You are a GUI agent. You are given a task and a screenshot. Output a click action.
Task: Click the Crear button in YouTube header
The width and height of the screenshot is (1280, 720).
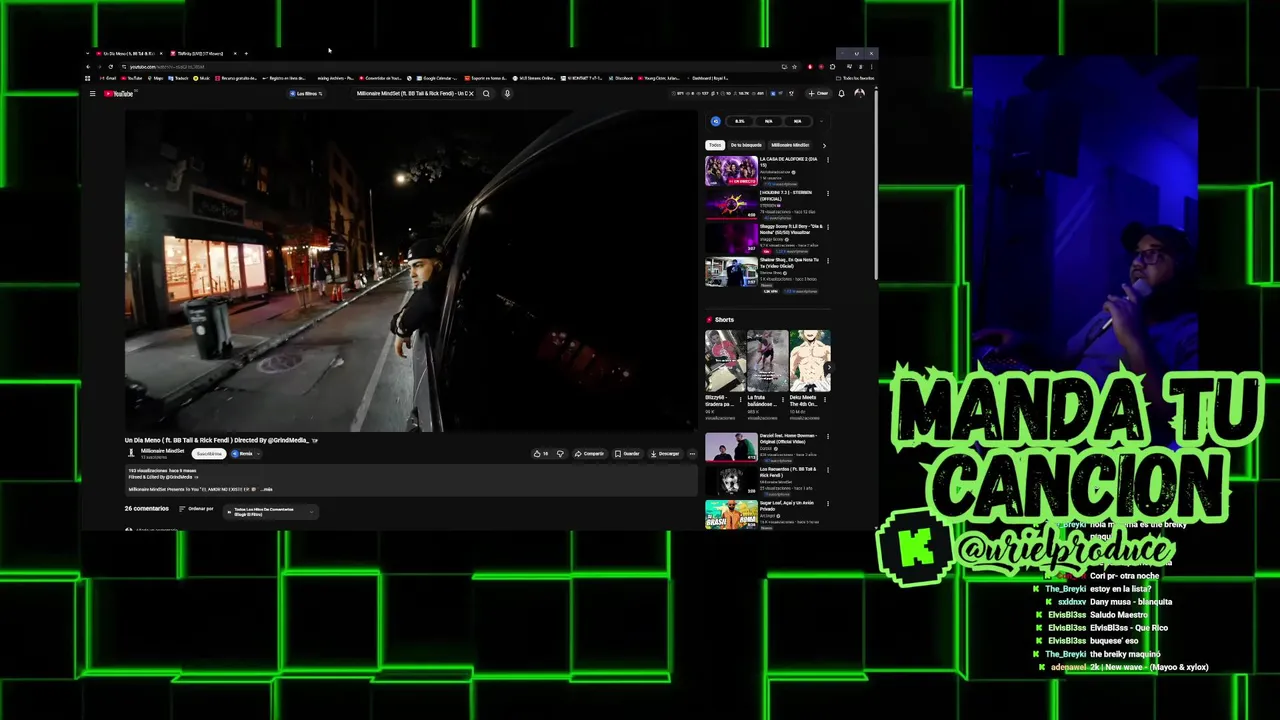[818, 94]
